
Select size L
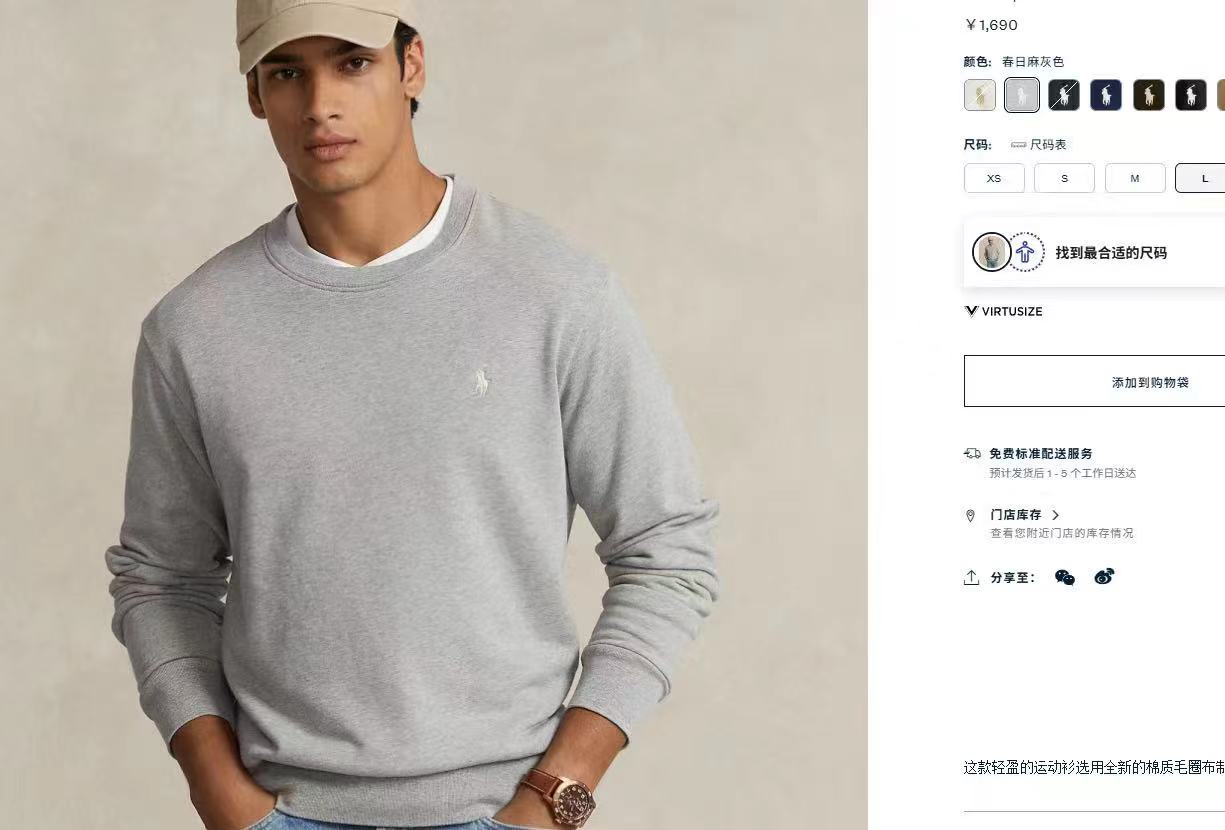(x=1203, y=178)
